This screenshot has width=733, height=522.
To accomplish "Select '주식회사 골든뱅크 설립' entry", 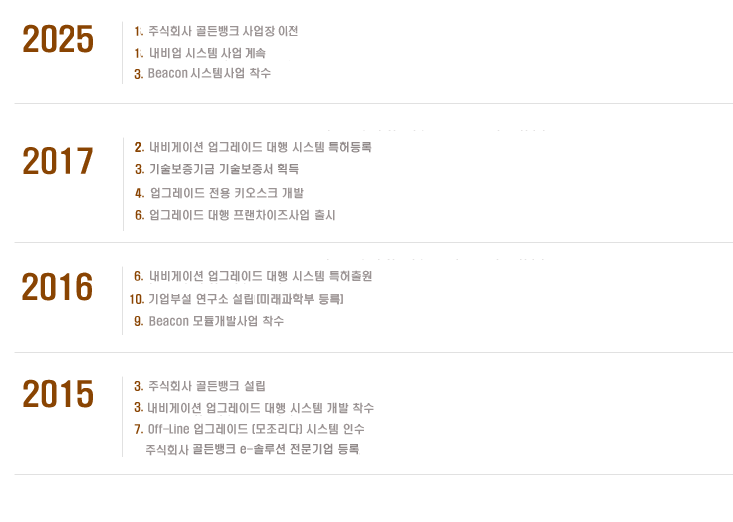I will pos(207,386).
